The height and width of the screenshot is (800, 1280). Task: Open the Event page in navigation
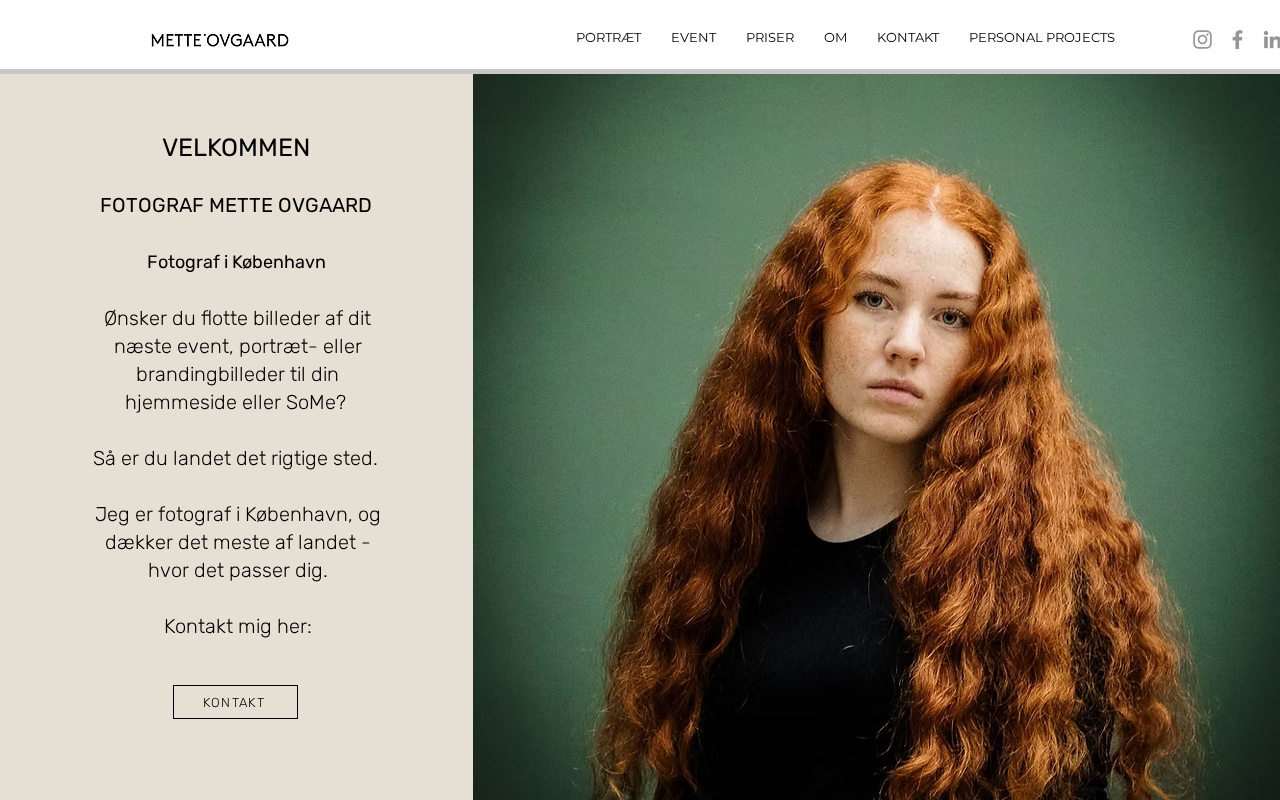[x=693, y=38]
